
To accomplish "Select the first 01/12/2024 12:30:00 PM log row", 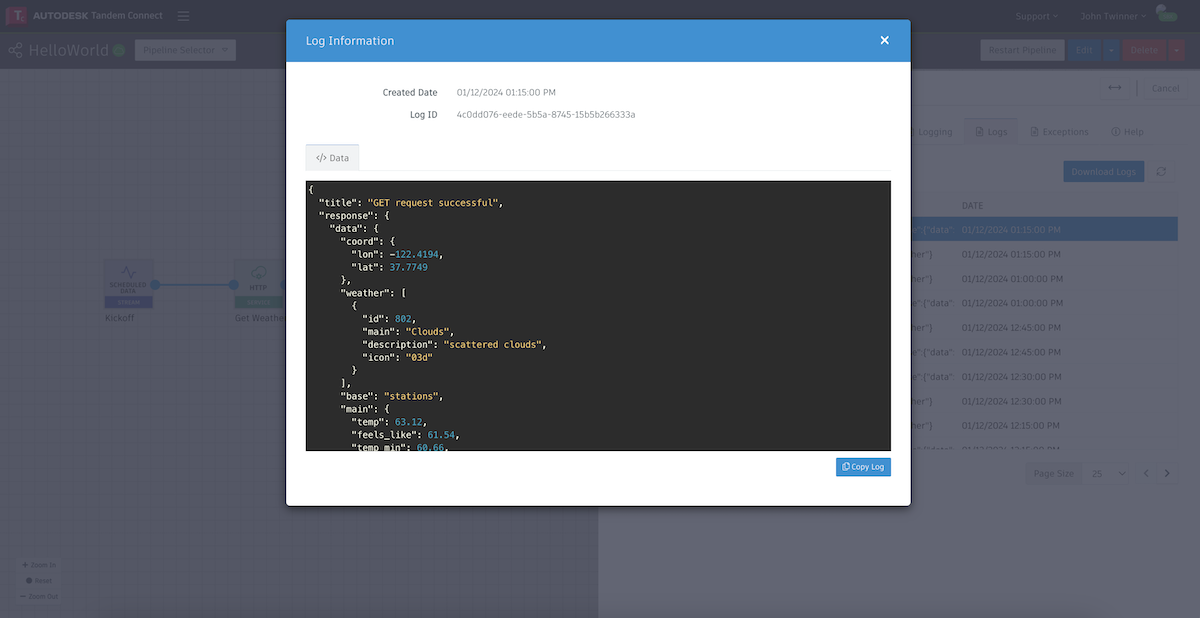I will (1044, 377).
